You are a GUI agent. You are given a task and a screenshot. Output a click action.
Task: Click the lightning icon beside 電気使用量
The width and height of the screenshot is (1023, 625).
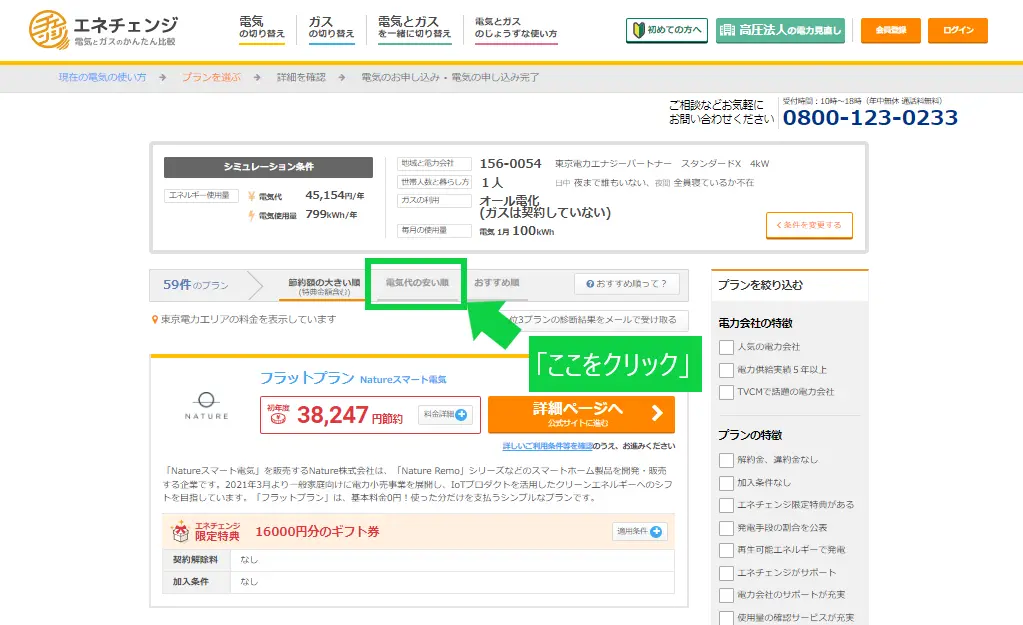tap(252, 215)
